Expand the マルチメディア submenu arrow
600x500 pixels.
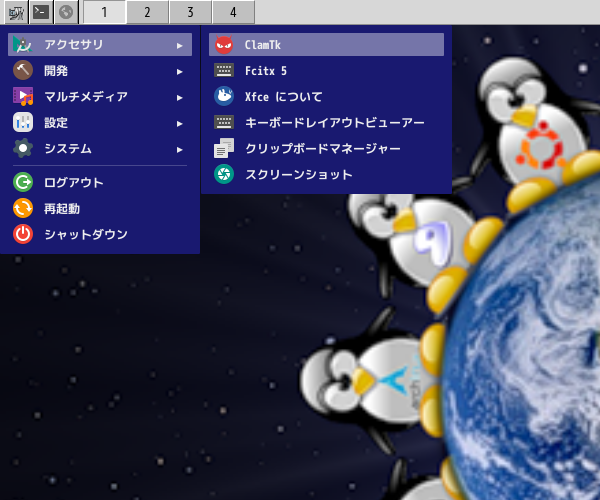[179, 98]
